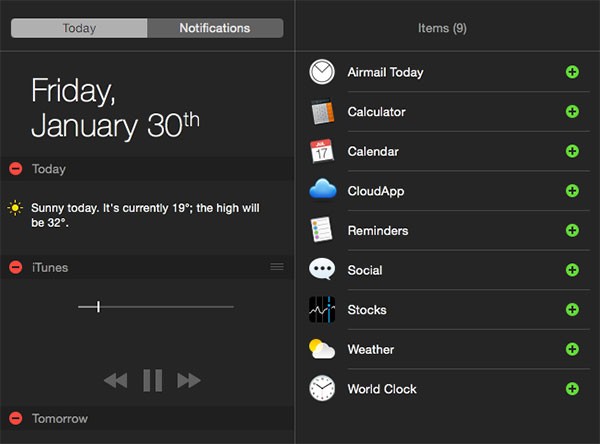Switch to the Today tab
This screenshot has width=600, height=444.
tap(79, 28)
